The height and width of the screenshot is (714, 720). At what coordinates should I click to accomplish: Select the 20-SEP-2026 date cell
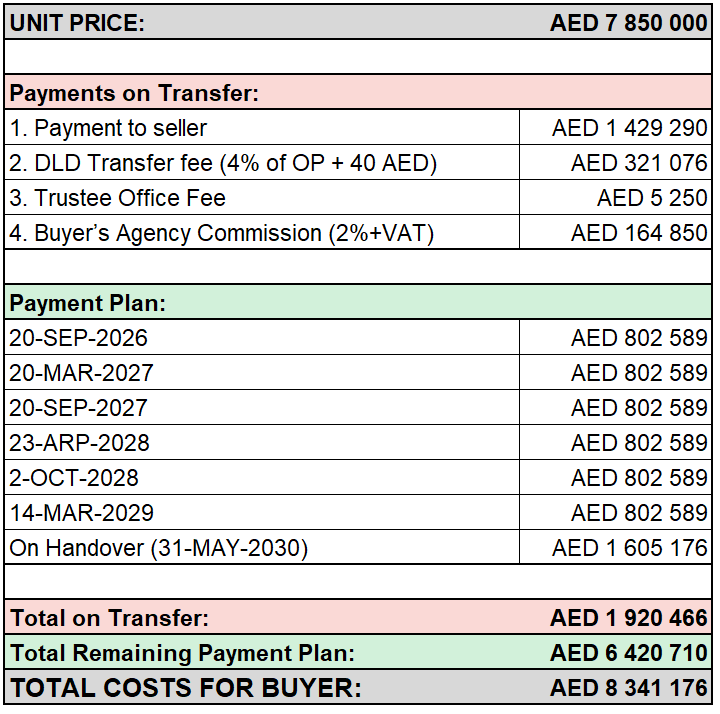[262, 337]
